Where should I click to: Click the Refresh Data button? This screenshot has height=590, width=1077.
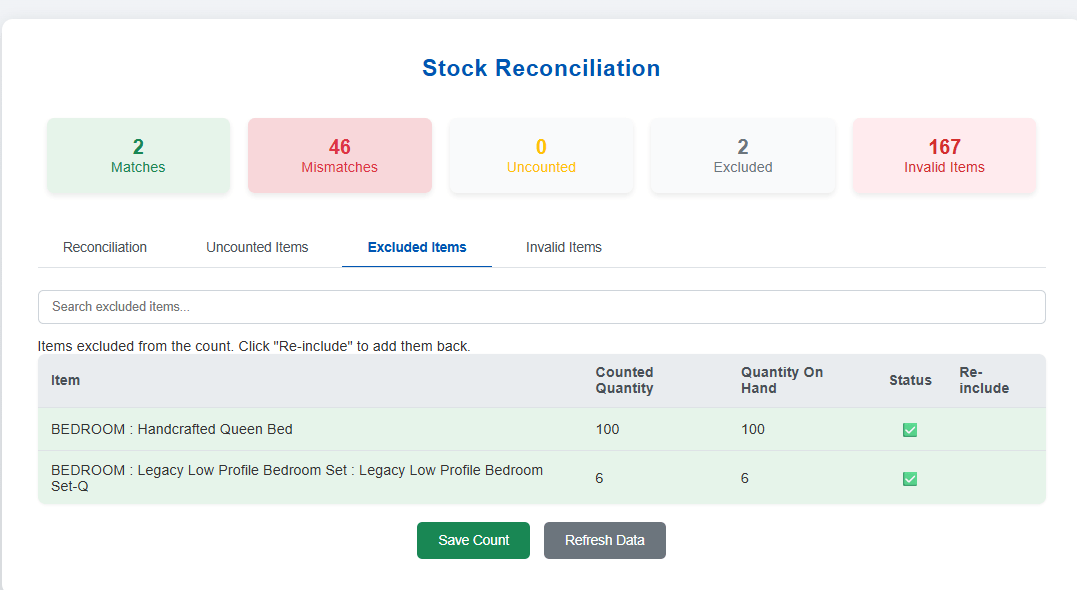coord(604,540)
